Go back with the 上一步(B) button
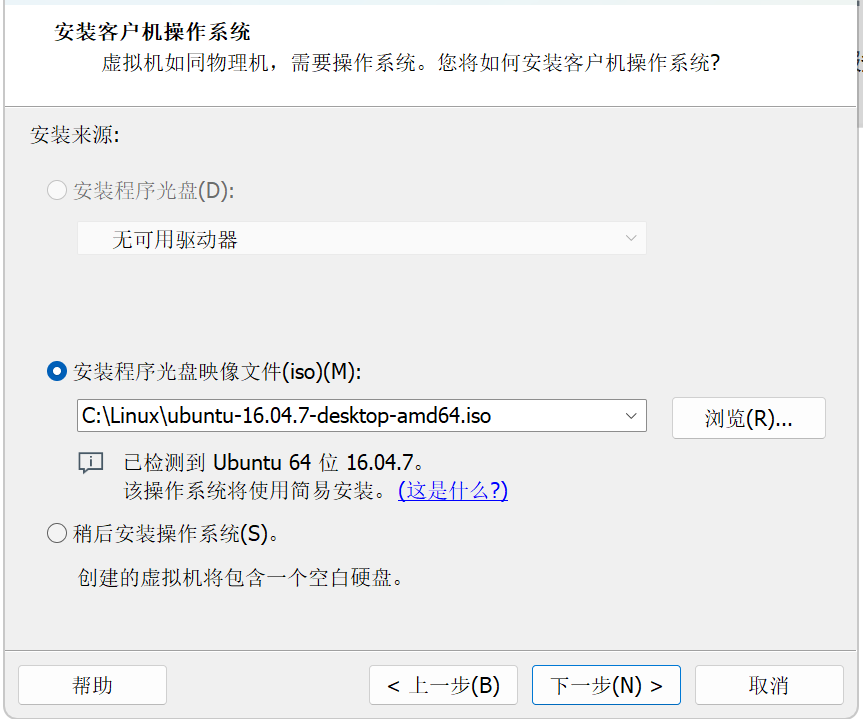This screenshot has width=863, height=719. point(443,685)
